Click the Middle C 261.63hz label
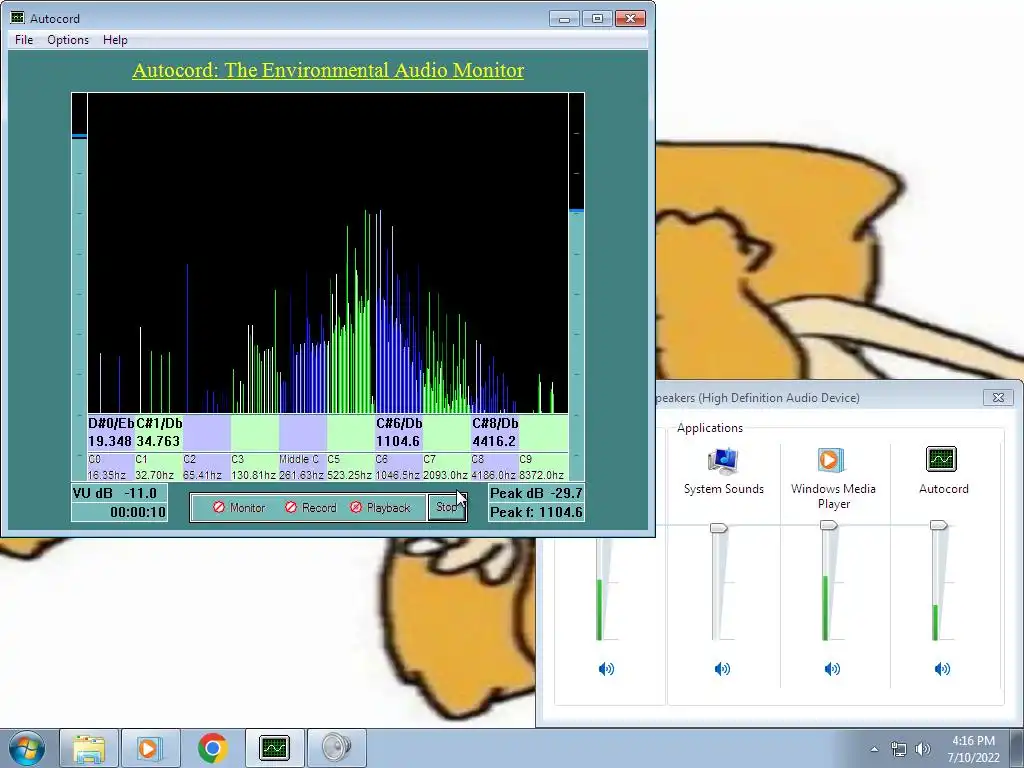 302,467
